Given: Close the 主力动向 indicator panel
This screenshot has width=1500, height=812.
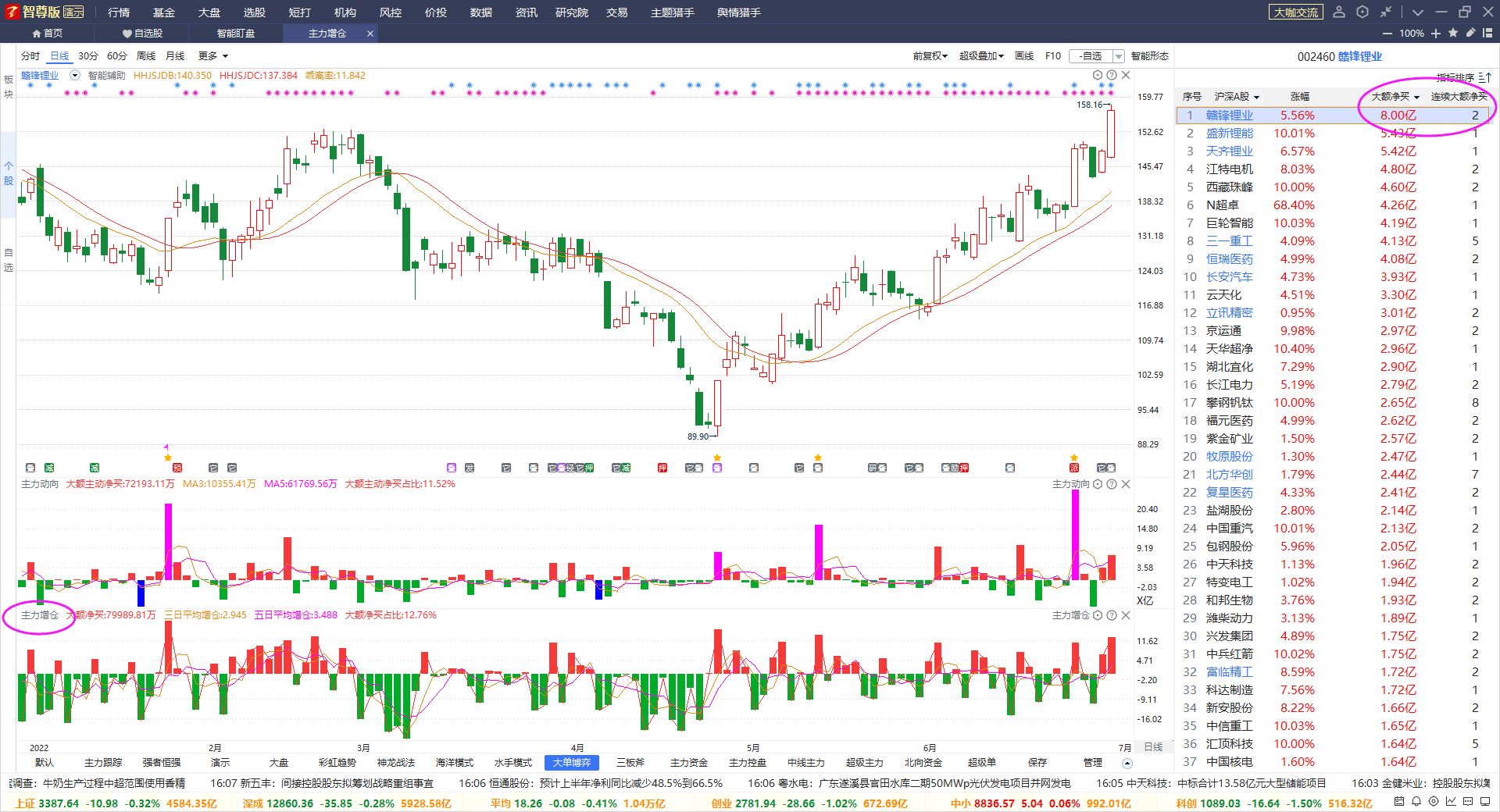Looking at the screenshot, I should (x=1126, y=484).
